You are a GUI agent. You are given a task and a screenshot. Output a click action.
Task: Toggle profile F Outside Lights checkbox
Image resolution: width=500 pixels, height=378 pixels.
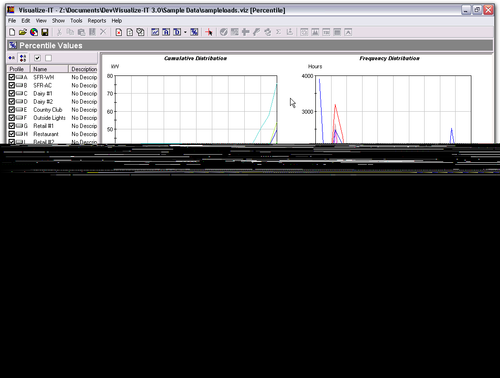pos(12,118)
